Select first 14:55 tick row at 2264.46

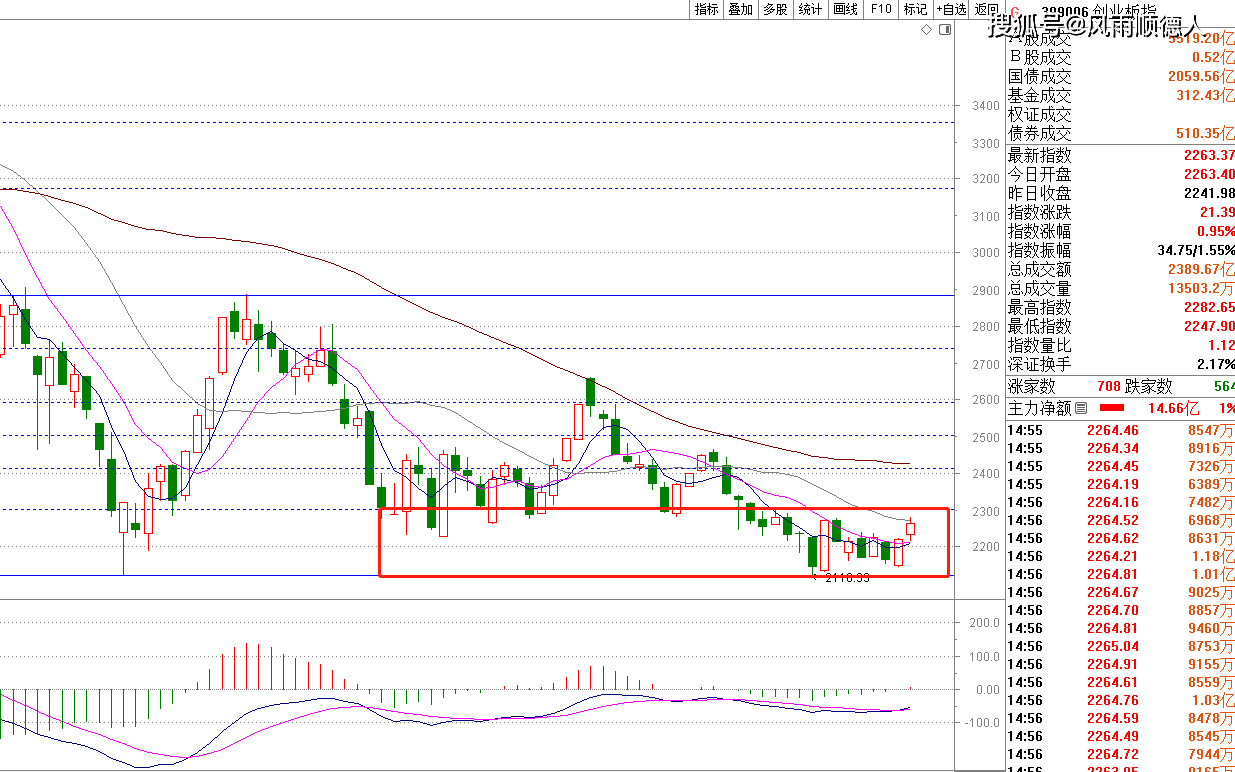tap(1120, 430)
